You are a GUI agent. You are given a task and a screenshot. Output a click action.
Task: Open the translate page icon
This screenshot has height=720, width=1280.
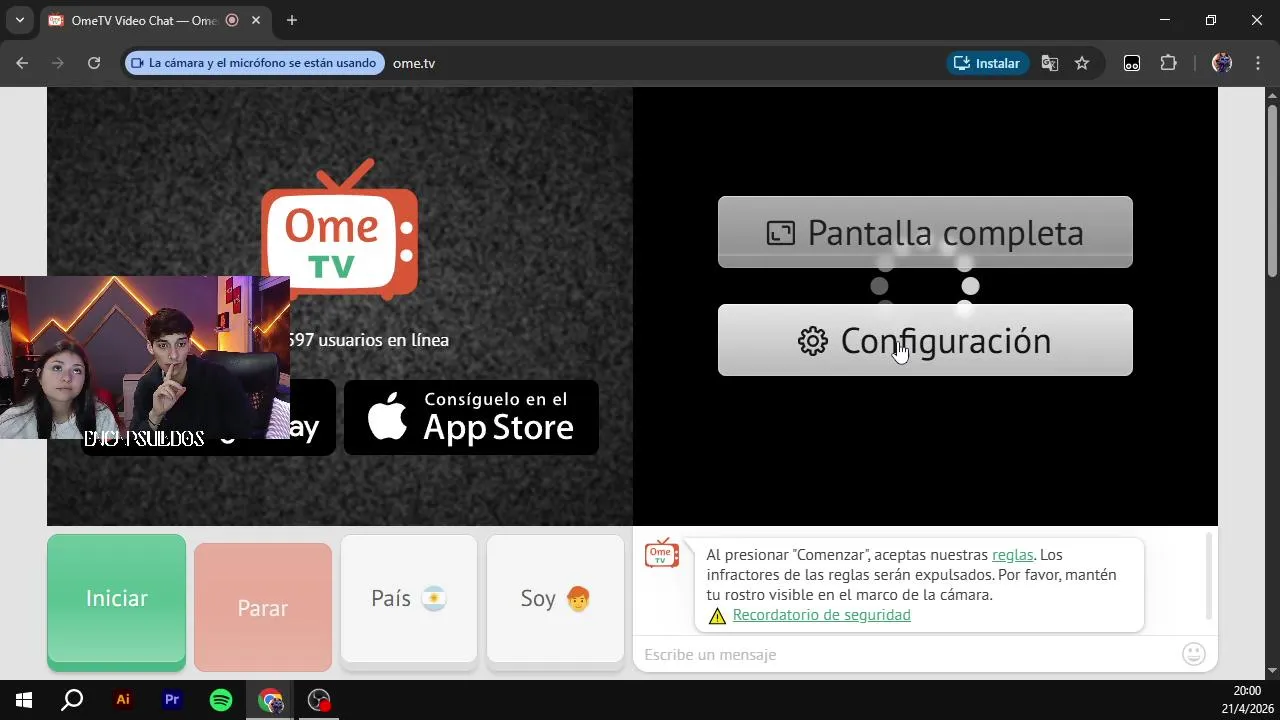1049,63
